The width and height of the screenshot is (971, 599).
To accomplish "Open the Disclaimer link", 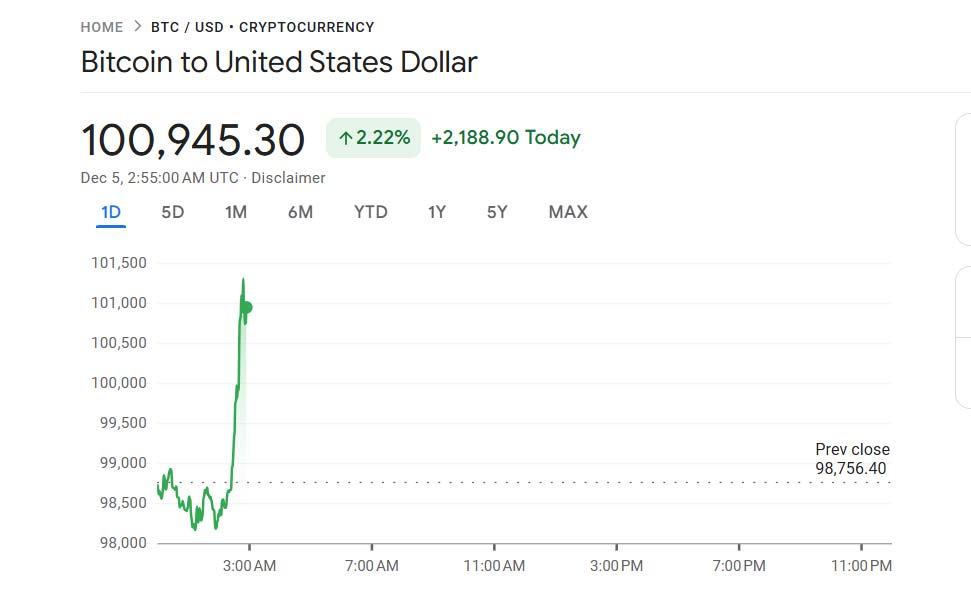I will 288,177.
